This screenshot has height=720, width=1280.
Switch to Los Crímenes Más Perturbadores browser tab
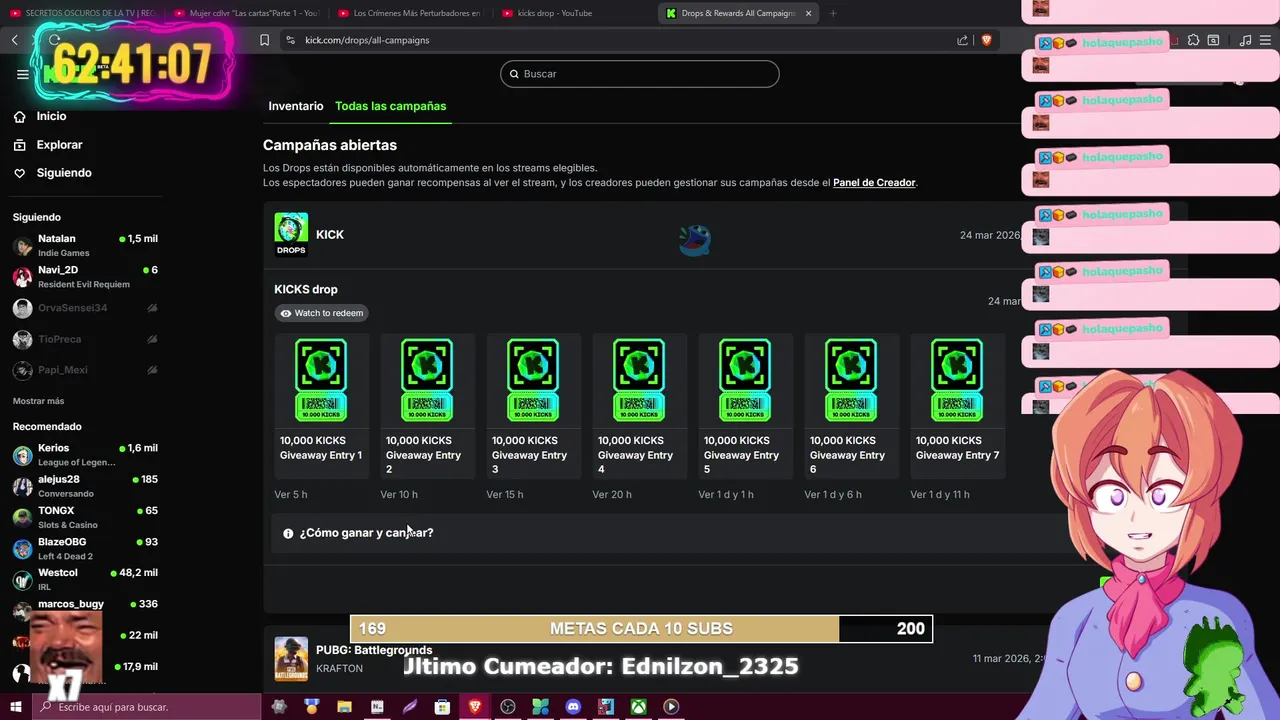tap(410, 13)
